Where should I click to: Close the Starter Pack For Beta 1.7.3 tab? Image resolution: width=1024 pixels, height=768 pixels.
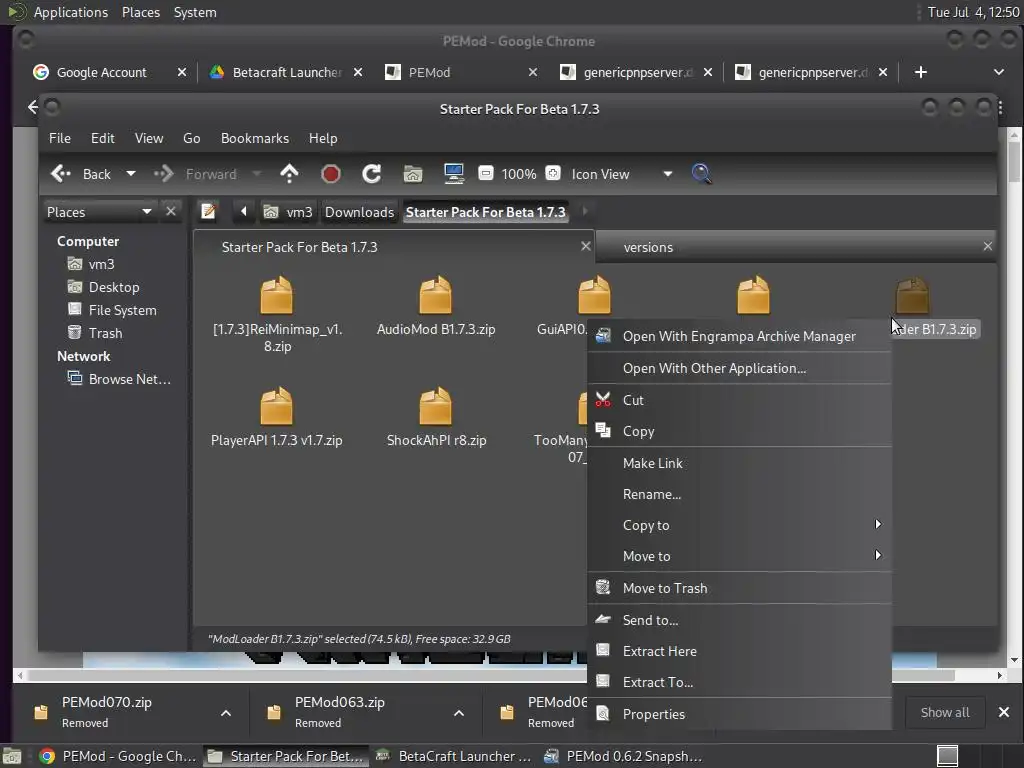point(585,246)
